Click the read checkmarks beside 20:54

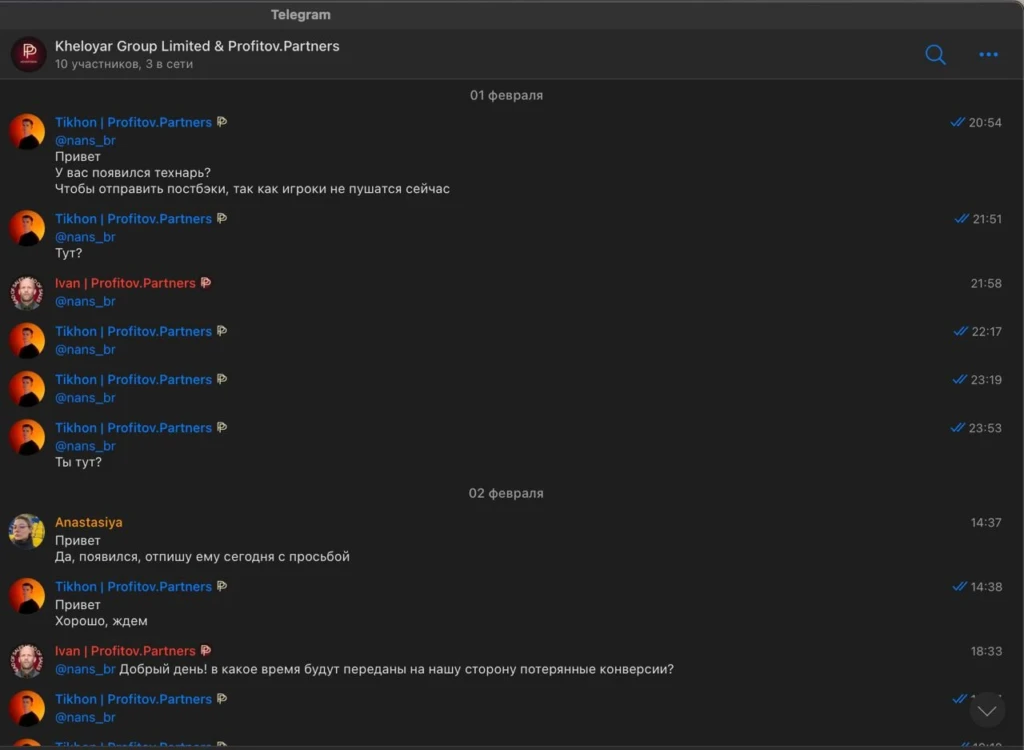click(x=957, y=122)
